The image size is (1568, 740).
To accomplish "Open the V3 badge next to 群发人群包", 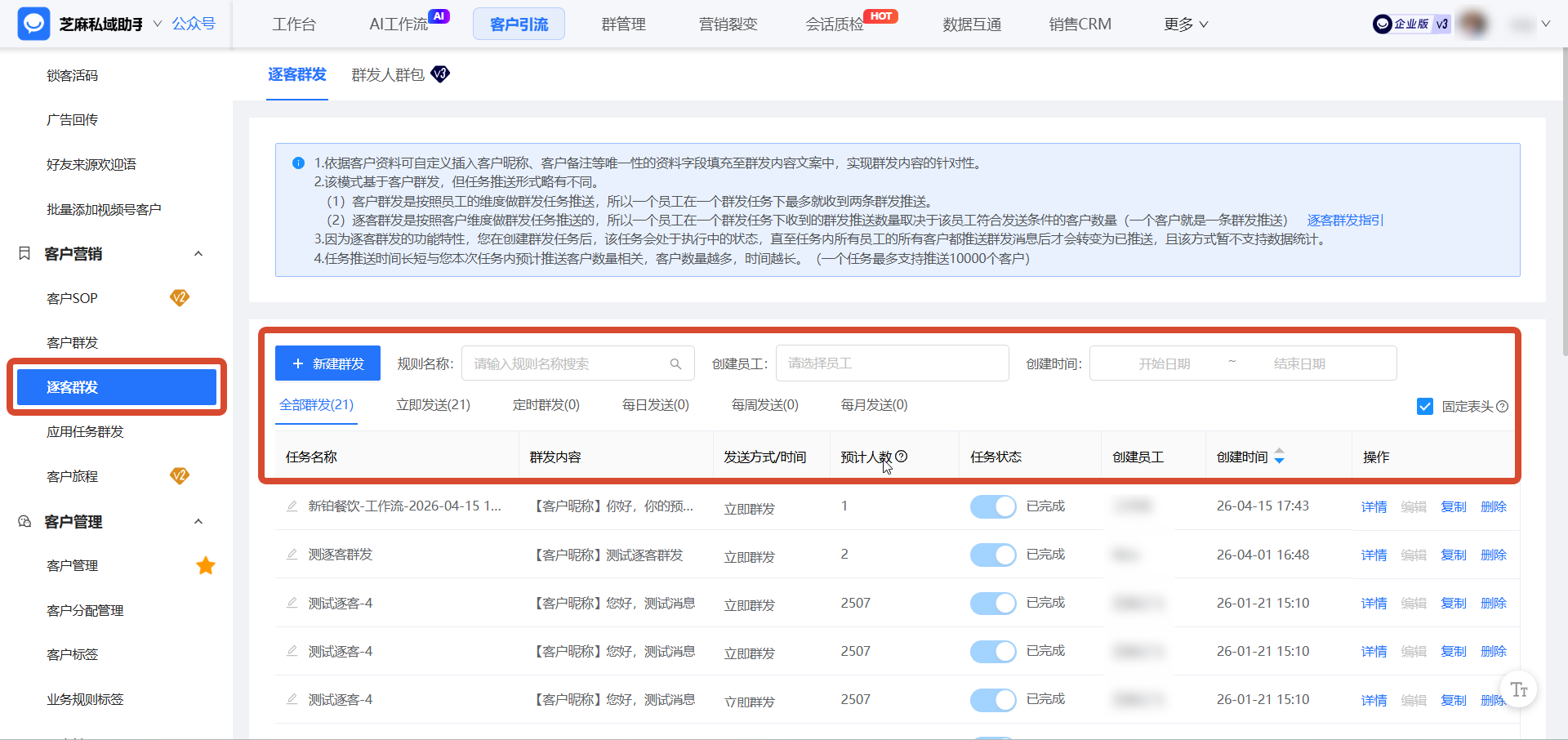I will 440,74.
